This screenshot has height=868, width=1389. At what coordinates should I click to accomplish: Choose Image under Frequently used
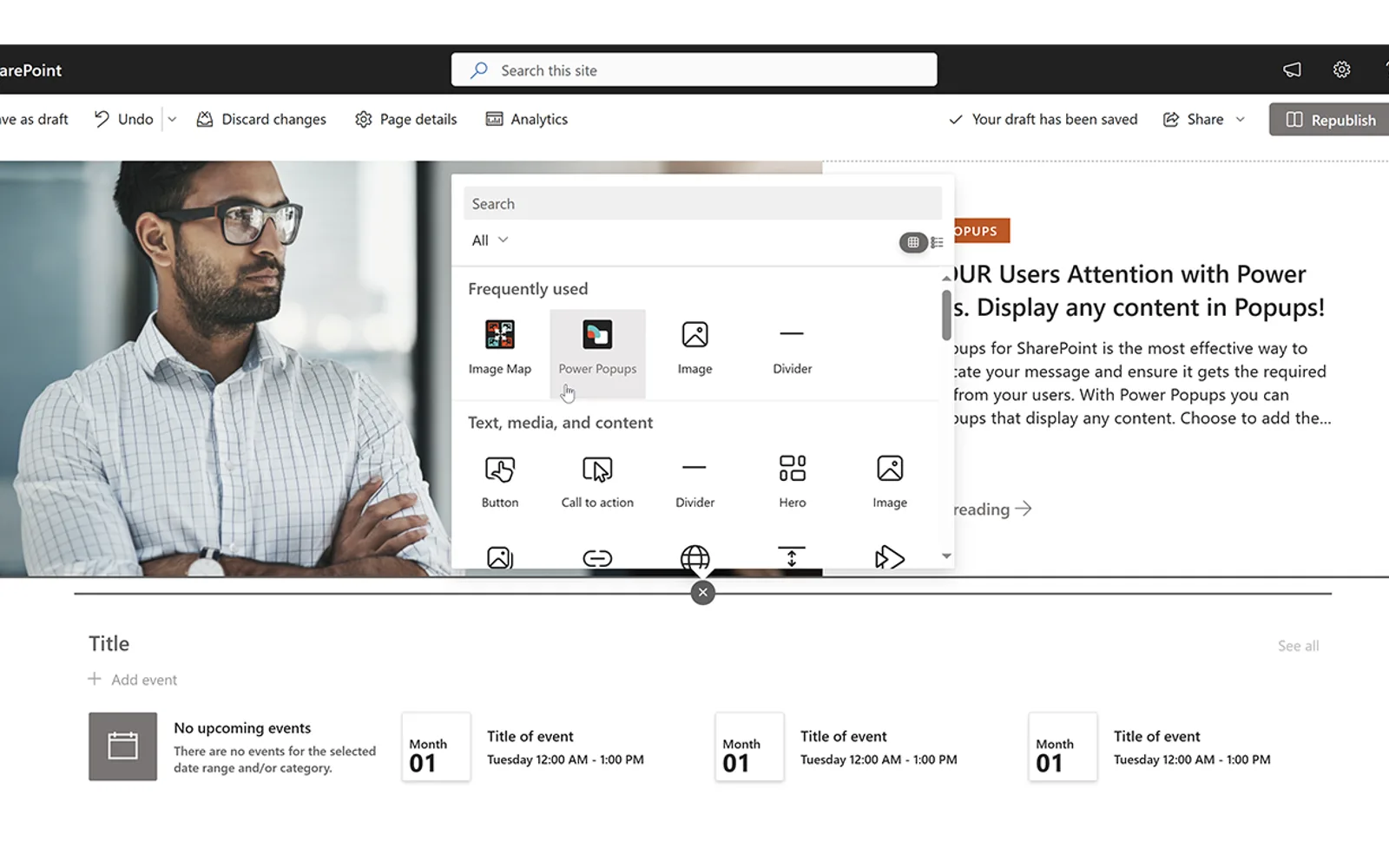[694, 347]
